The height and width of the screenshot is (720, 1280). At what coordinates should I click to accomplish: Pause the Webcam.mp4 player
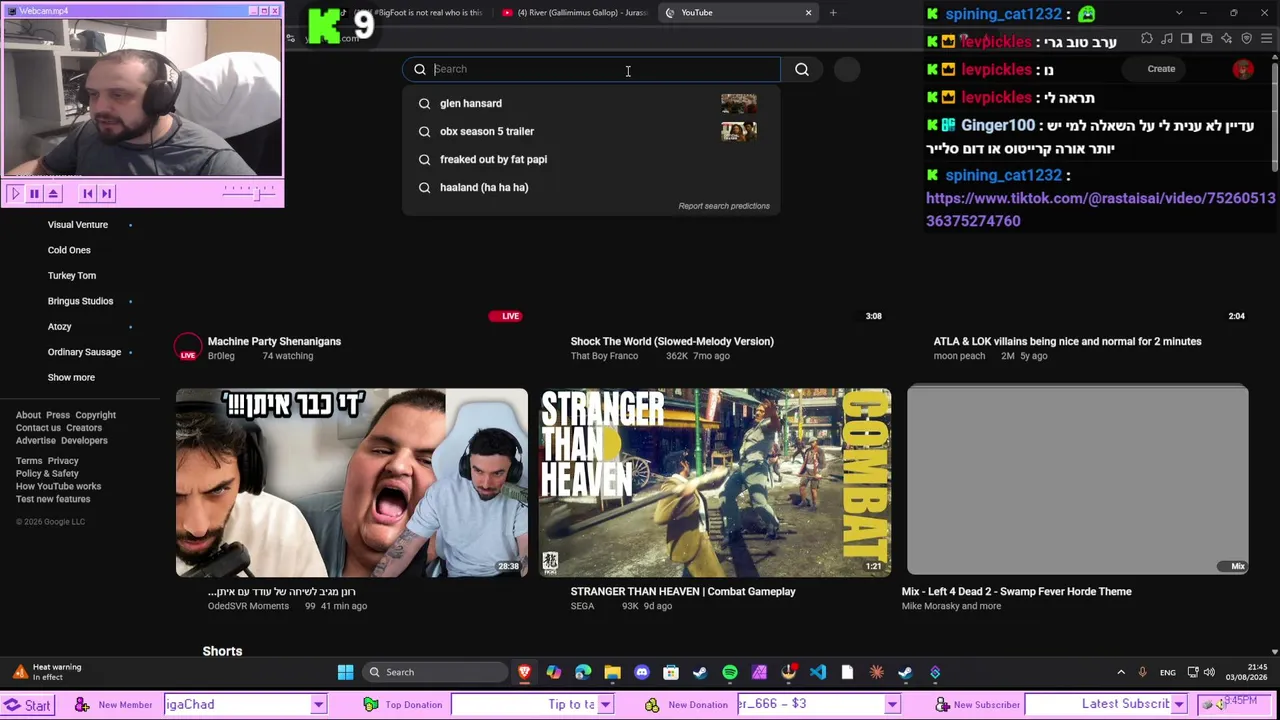tap(34, 194)
